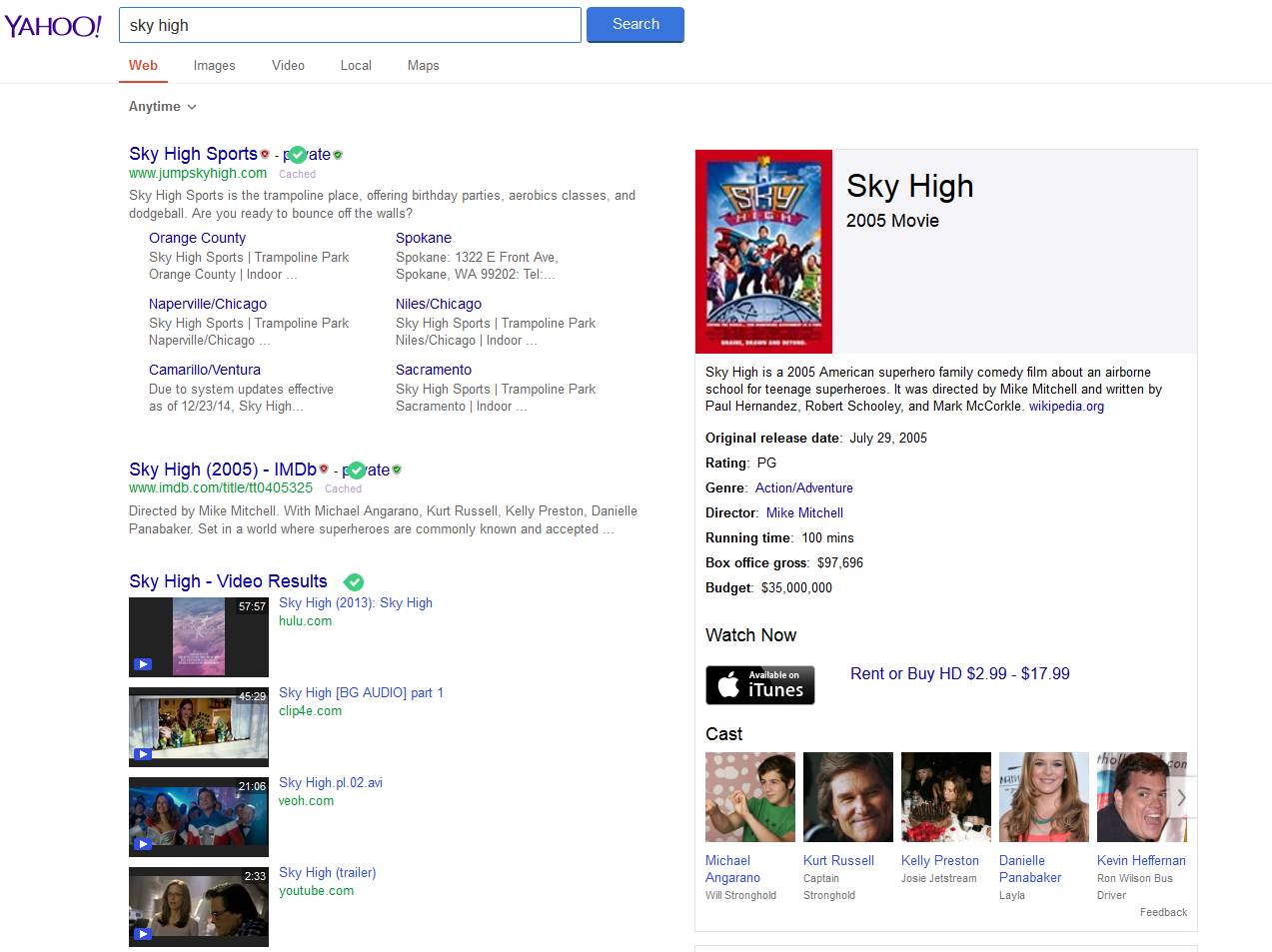The height and width of the screenshot is (952, 1272).
Task: Click green checkmark next to Sky High Sports
Action: 298,155
